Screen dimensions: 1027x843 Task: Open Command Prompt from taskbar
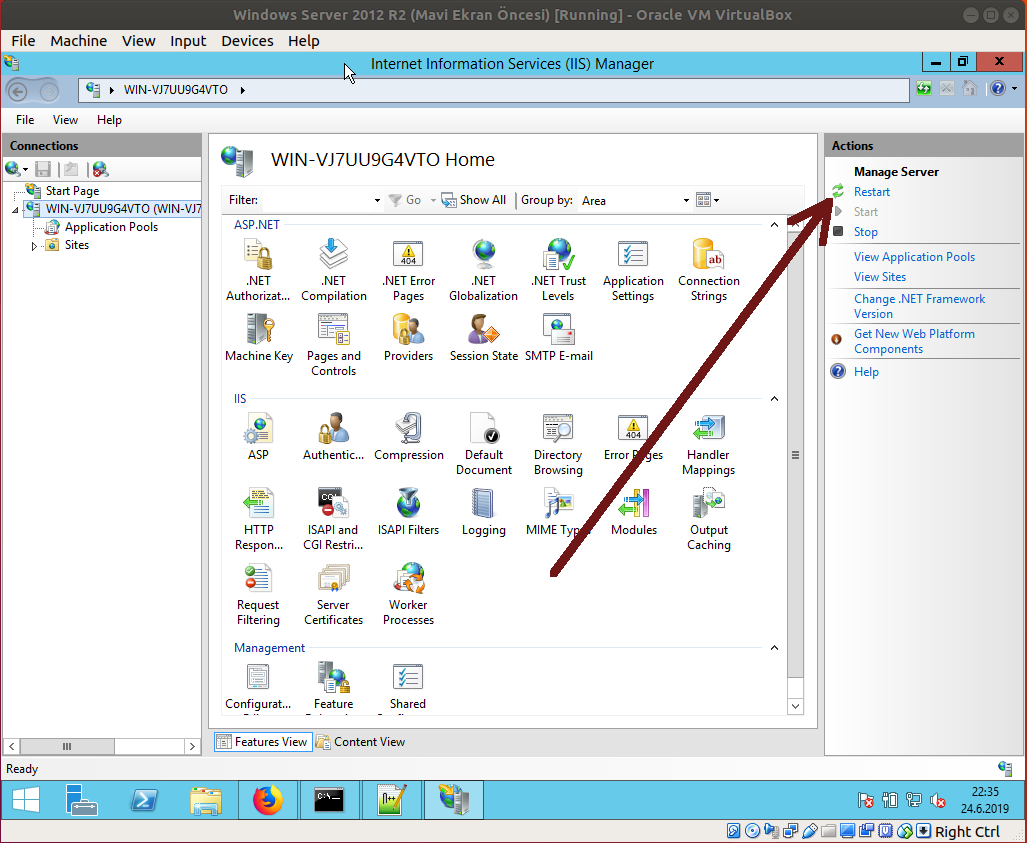329,800
